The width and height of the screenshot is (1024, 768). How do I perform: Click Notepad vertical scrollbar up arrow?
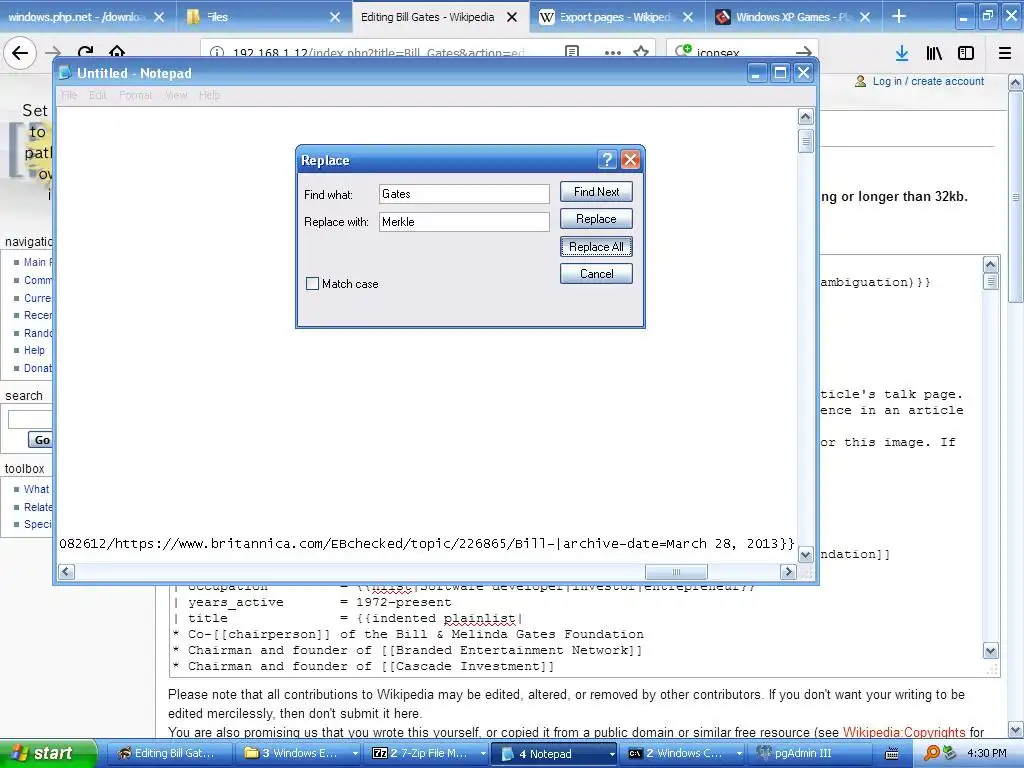(x=805, y=117)
